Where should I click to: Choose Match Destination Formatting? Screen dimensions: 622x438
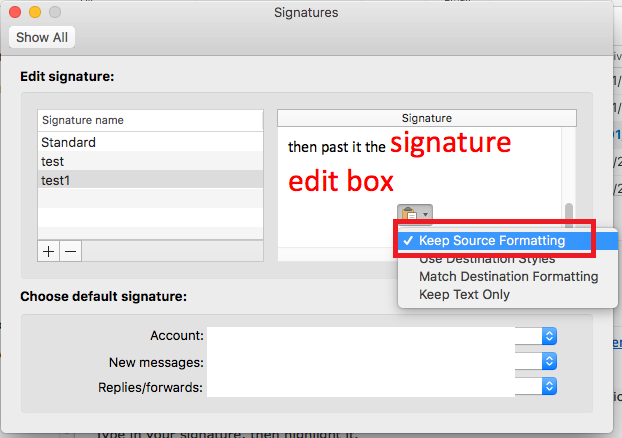(508, 277)
